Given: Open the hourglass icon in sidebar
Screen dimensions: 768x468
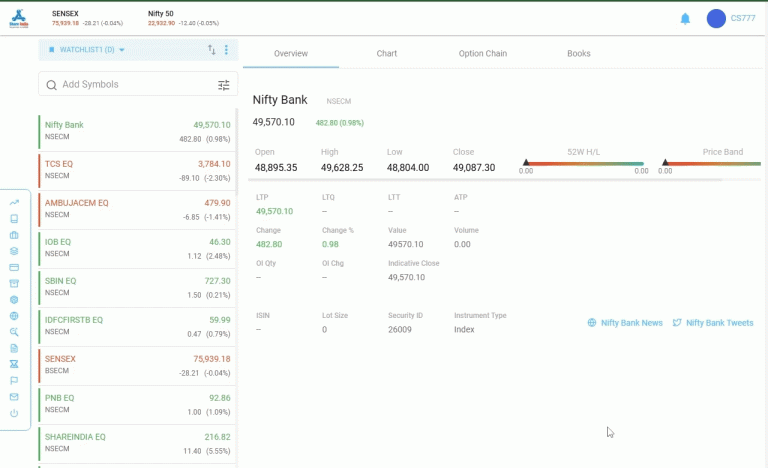Looking at the screenshot, I should [14, 364].
